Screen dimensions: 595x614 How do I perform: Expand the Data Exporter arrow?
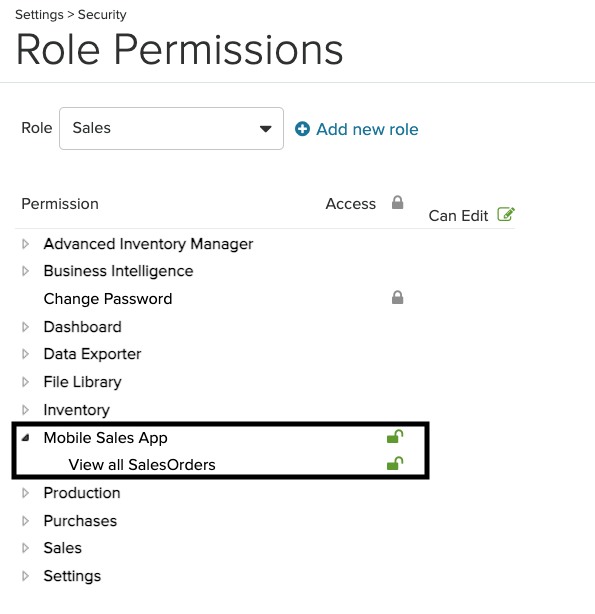[25, 354]
